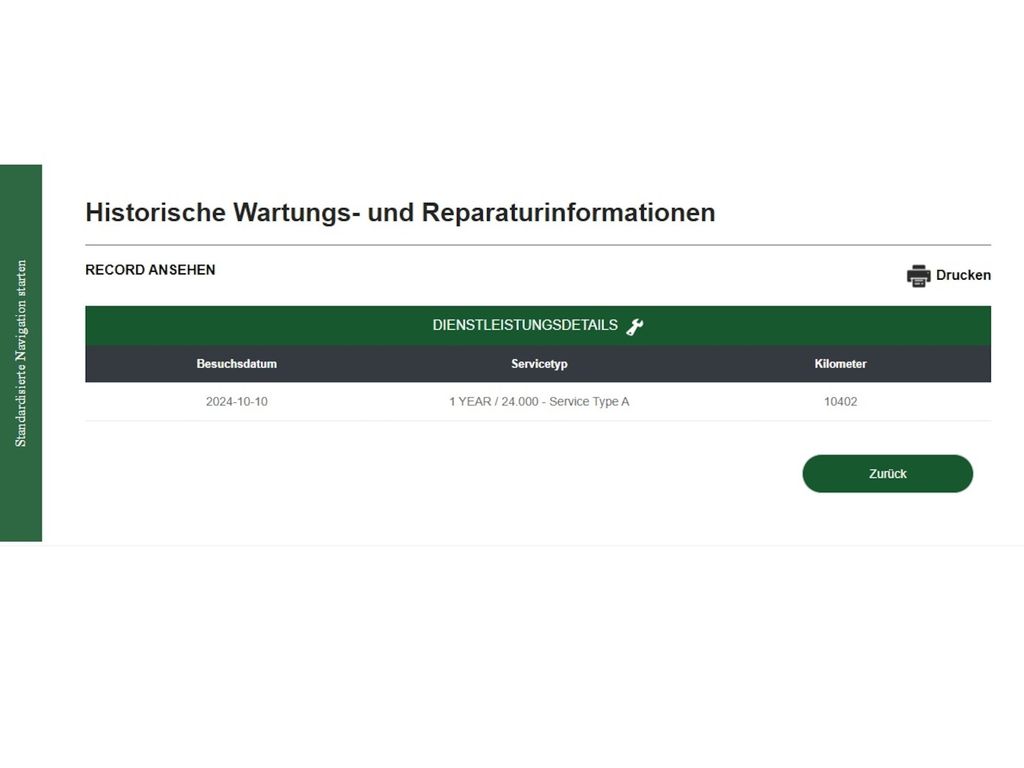
Task: Click the '1 YEAR / 24.000' text
Action: (x=494, y=402)
